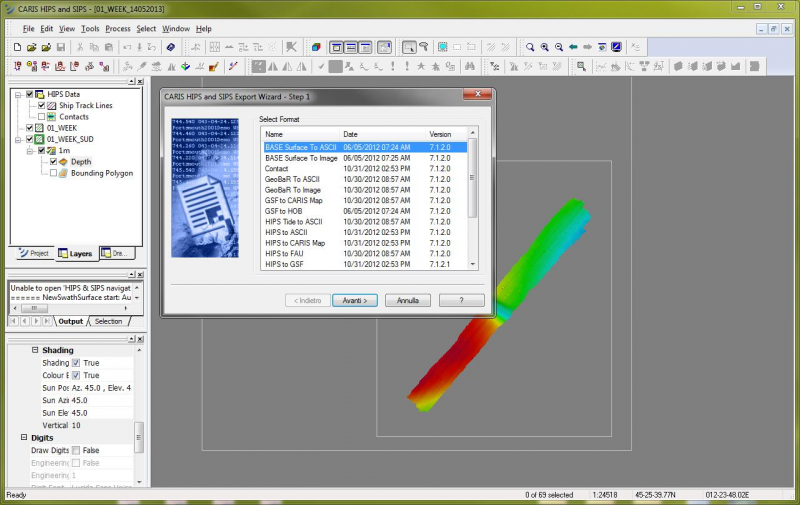This screenshot has width=800, height=505.
Task: Sort formats by Date column header
Action: click(382, 134)
